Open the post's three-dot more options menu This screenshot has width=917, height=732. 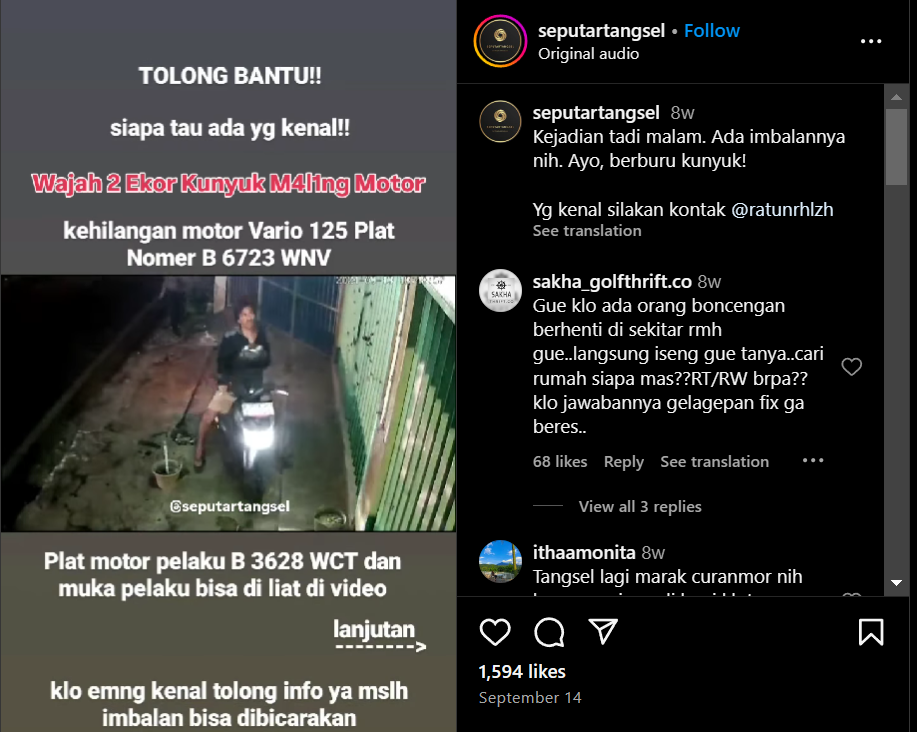pyautogui.click(x=871, y=41)
